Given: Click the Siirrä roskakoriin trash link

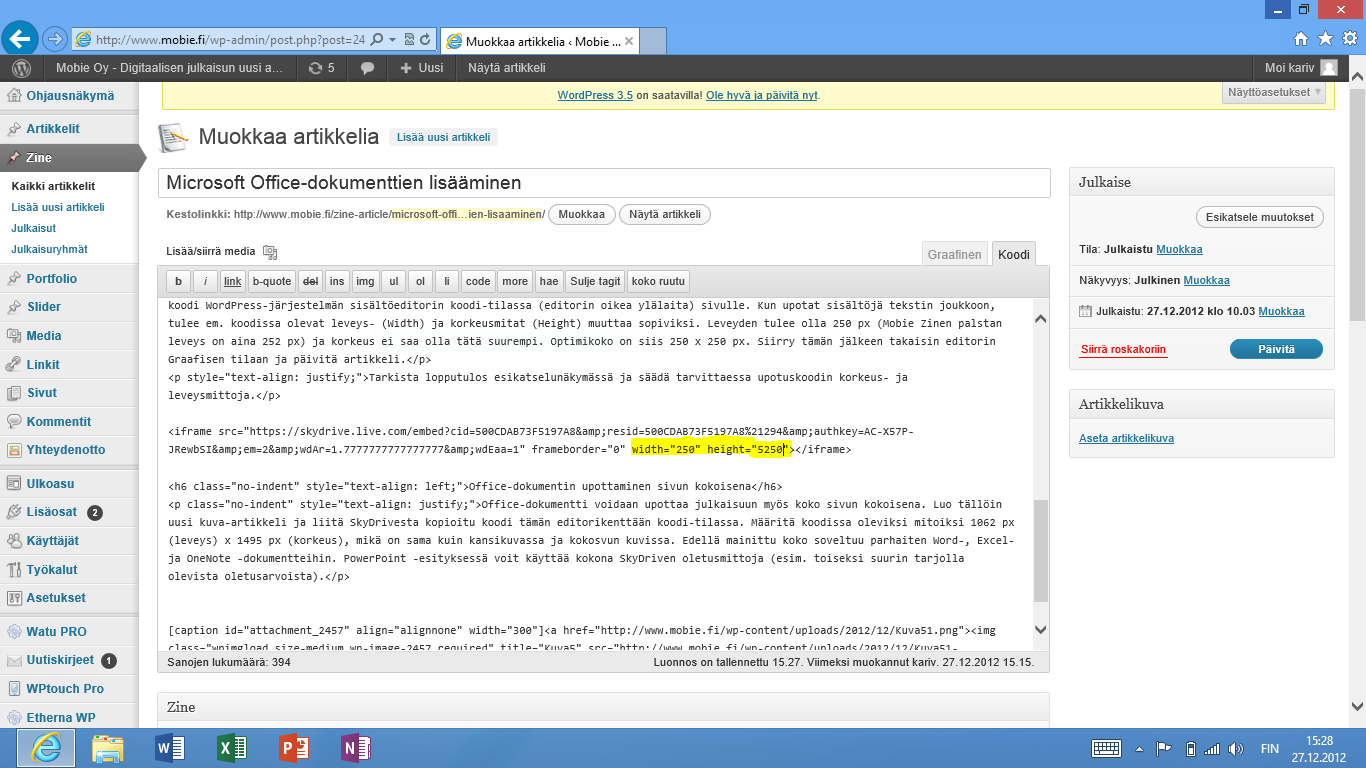Looking at the screenshot, I should 1123,350.
